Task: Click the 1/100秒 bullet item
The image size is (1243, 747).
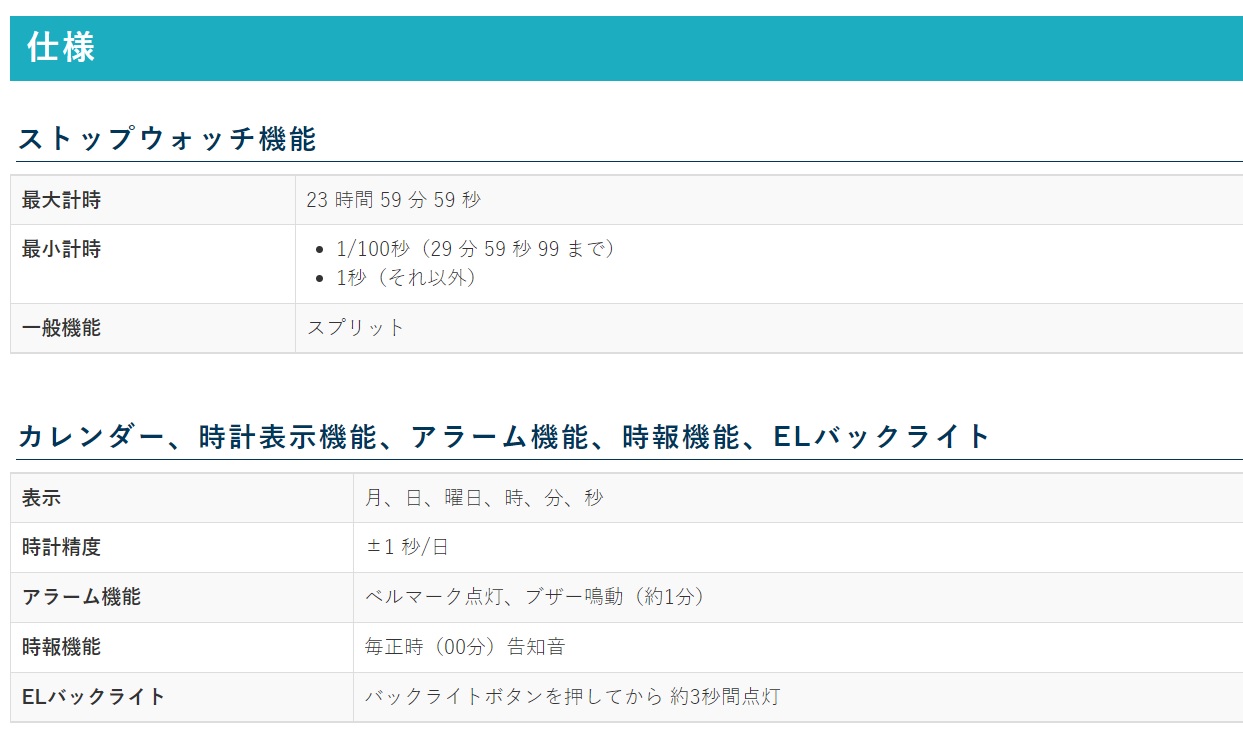Action: [x=475, y=249]
